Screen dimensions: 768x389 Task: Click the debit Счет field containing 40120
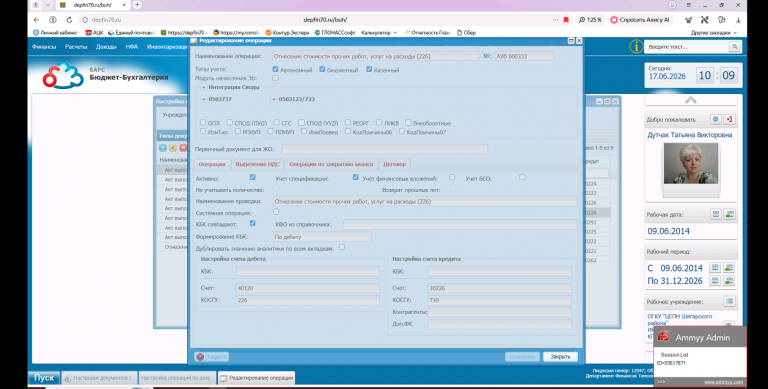[x=308, y=288]
